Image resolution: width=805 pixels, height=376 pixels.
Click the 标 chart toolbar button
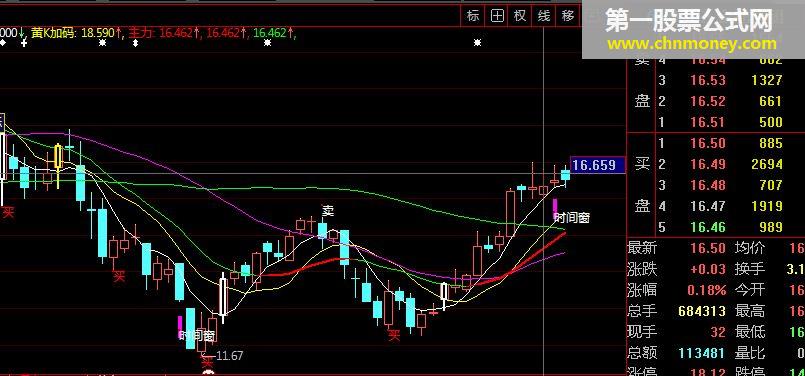pyautogui.click(x=473, y=16)
